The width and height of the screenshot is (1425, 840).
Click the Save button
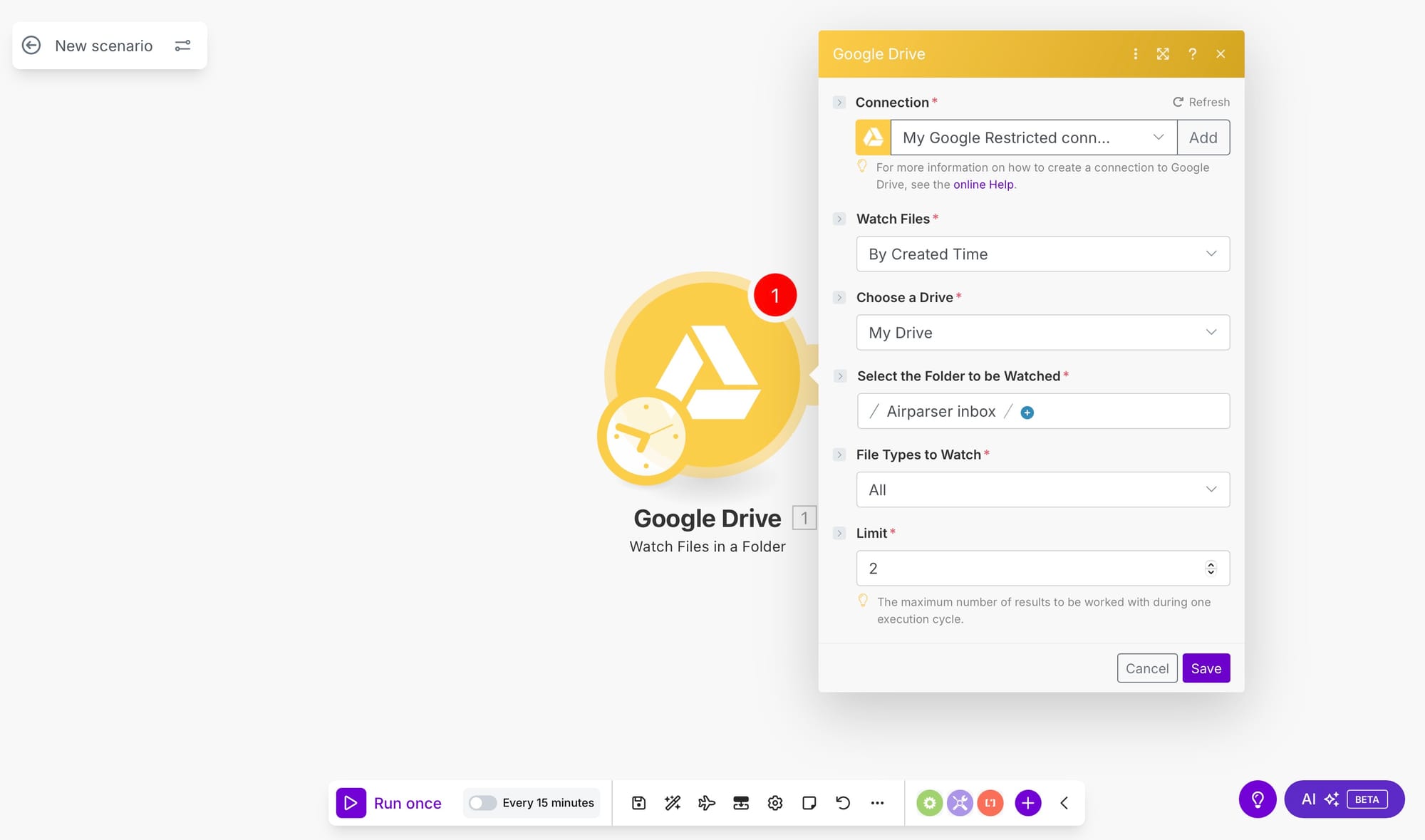[x=1206, y=668]
